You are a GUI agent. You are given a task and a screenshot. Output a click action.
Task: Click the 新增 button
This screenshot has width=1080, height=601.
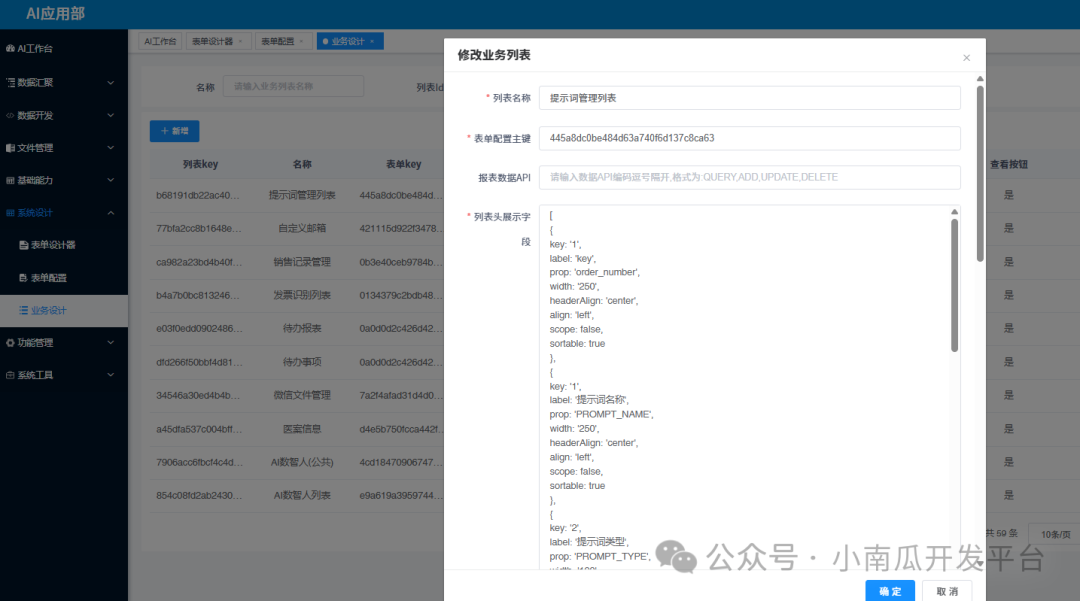(x=174, y=131)
